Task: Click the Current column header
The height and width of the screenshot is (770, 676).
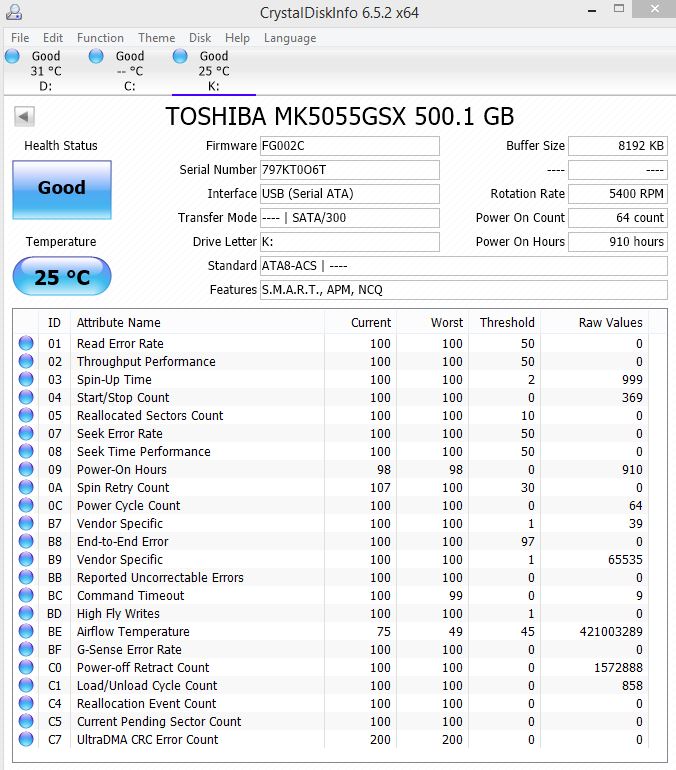Action: (360, 323)
